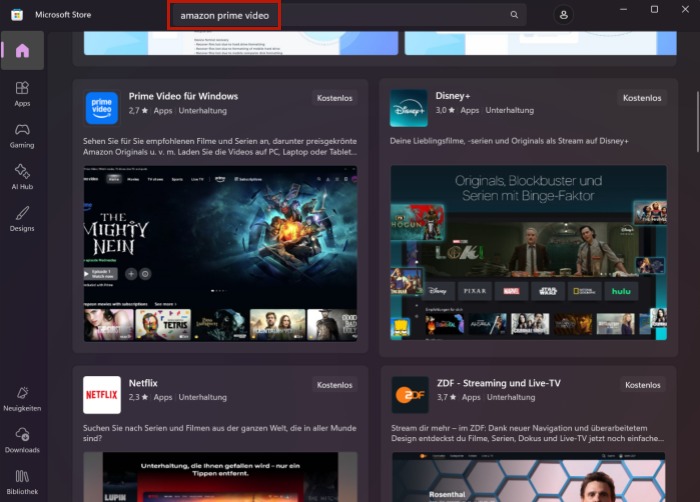Click Unterhaltung category under Disney+
The height and width of the screenshot is (502, 700).
click(509, 110)
